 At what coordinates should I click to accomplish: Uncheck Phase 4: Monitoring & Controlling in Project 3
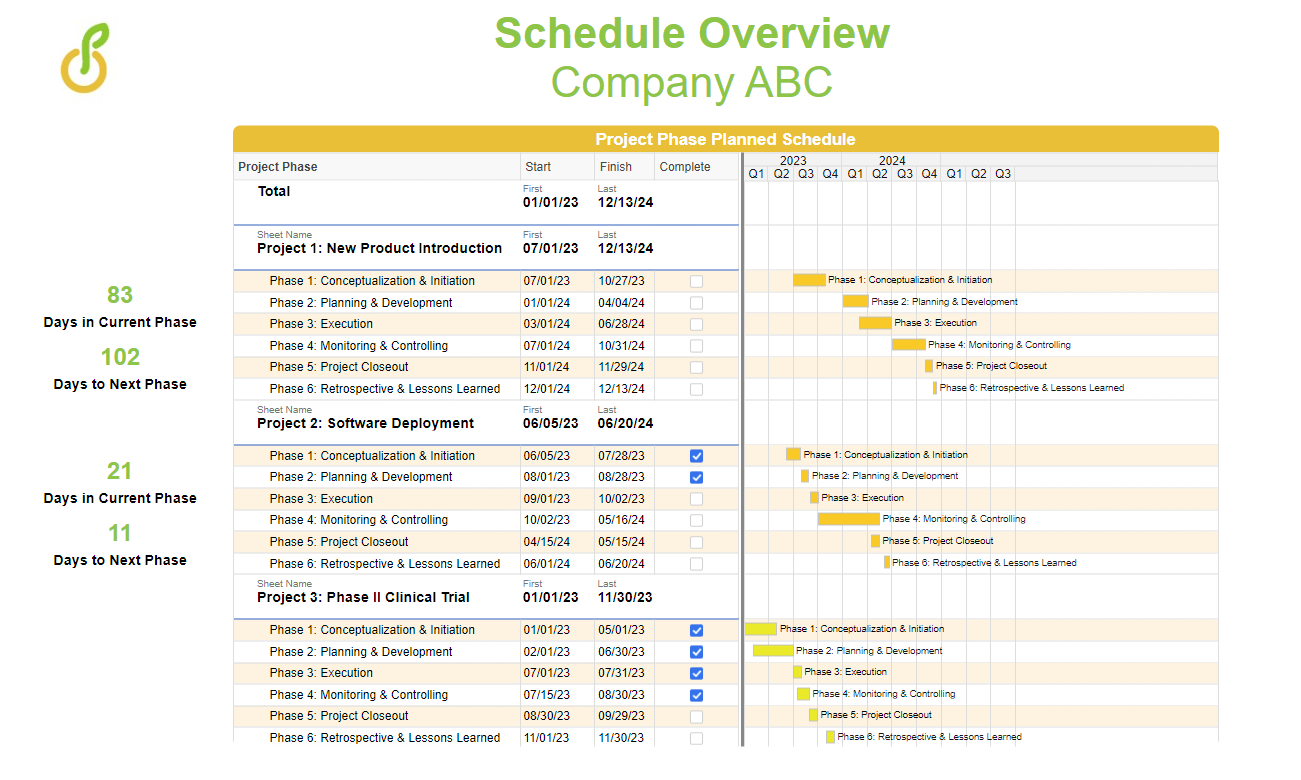coord(696,694)
